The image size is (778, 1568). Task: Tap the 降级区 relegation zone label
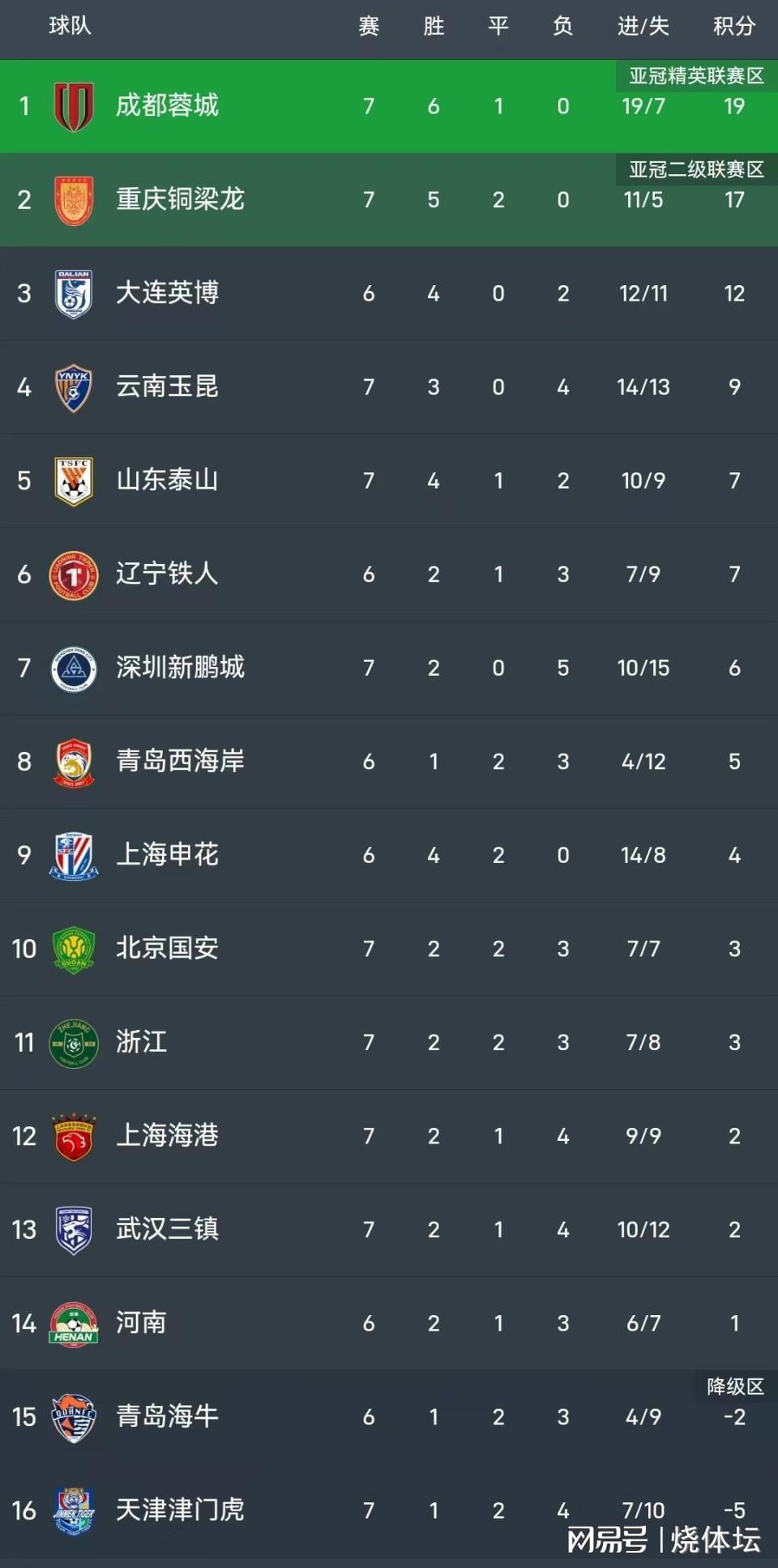[x=735, y=1386]
